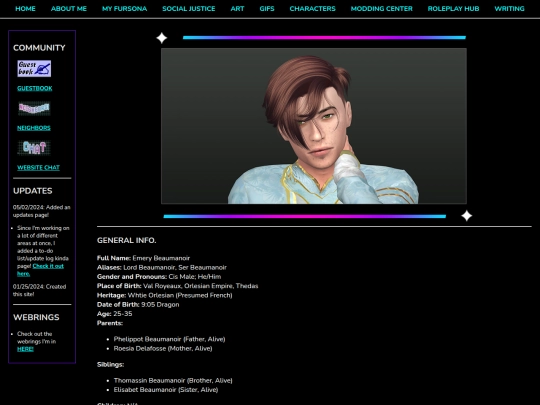This screenshot has width=540, height=405.
Task: Open the Writing page
Action: (x=509, y=9)
